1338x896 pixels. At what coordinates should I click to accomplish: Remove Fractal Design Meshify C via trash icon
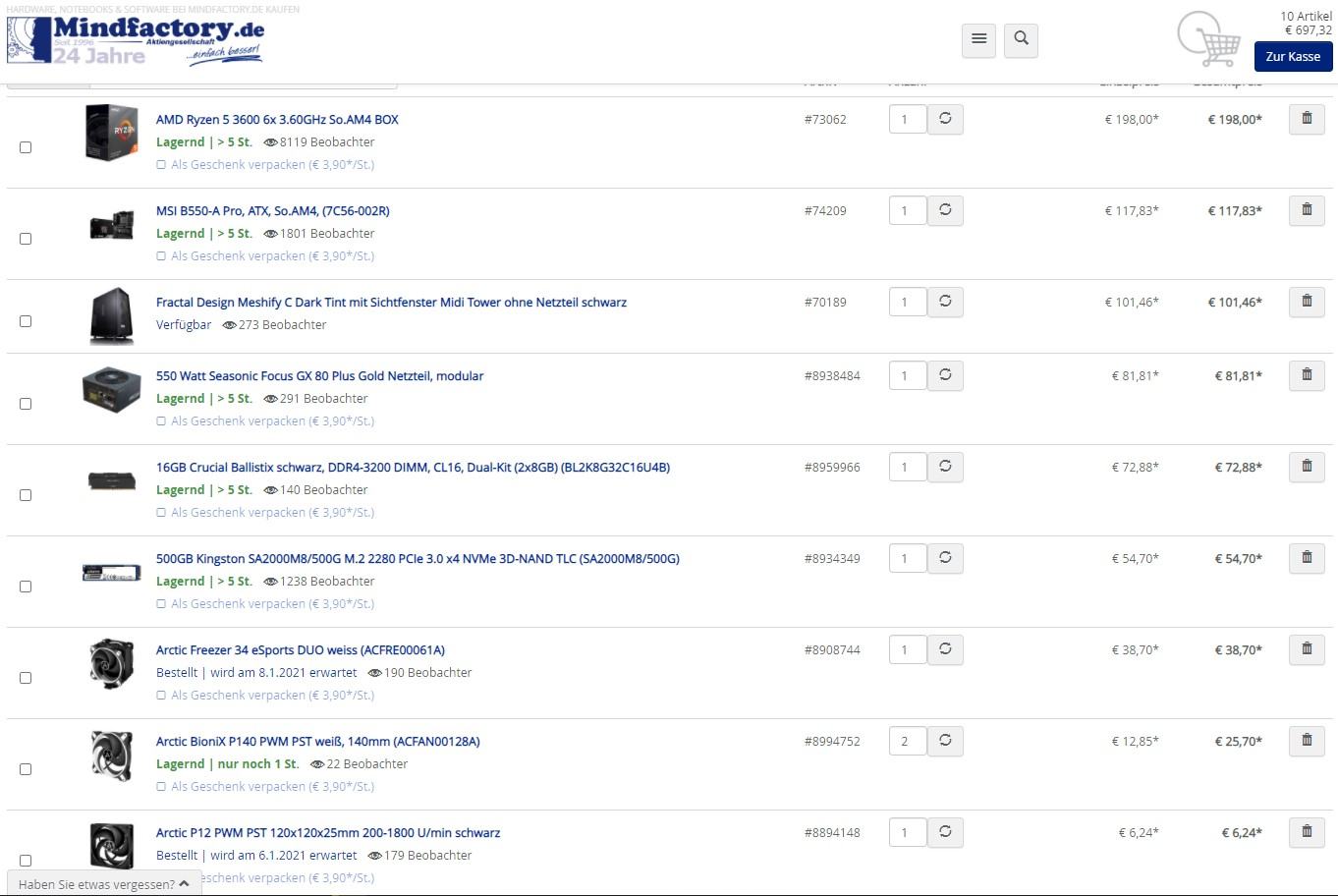(1307, 302)
